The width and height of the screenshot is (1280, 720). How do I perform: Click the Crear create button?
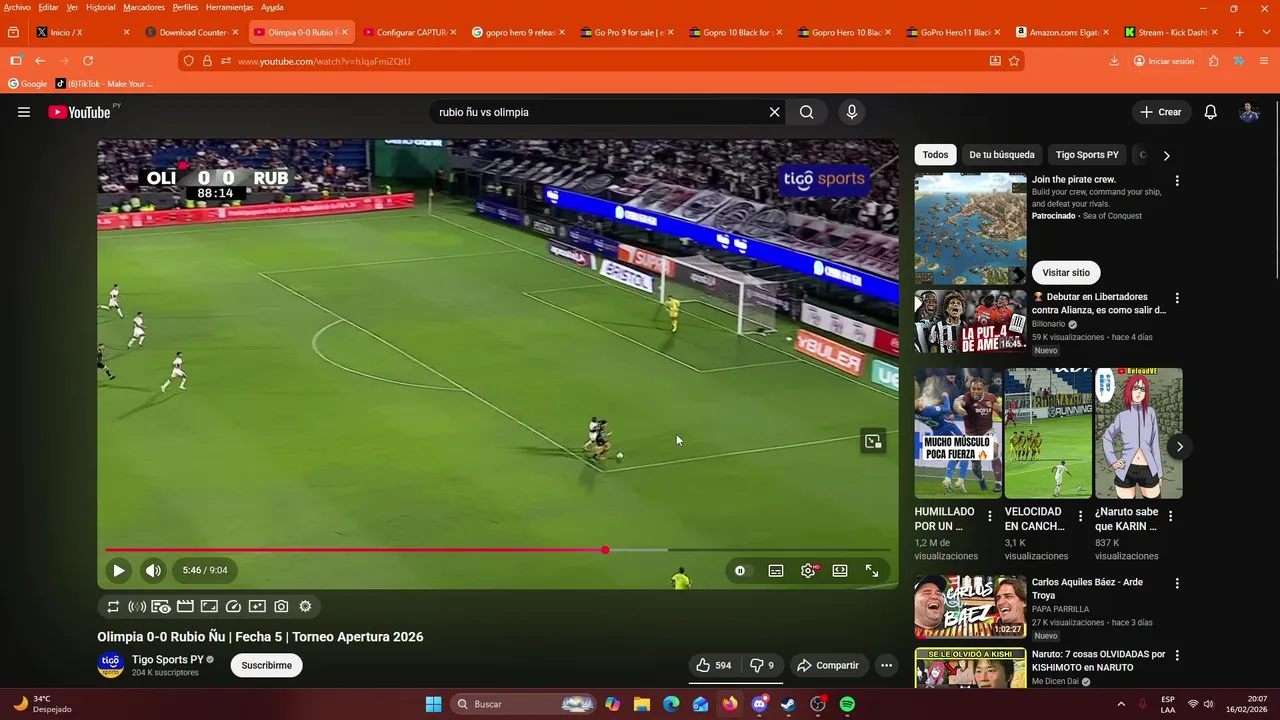coord(1161,112)
